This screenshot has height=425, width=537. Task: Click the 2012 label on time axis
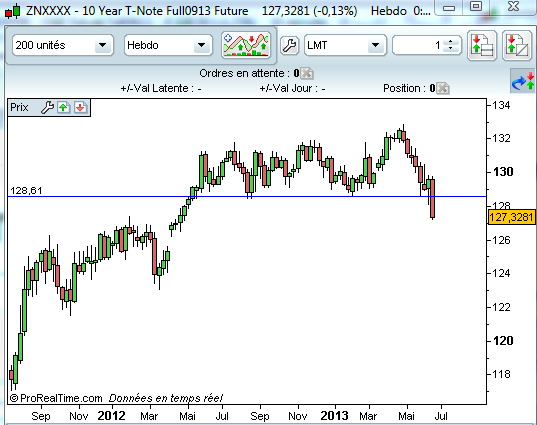[111, 416]
